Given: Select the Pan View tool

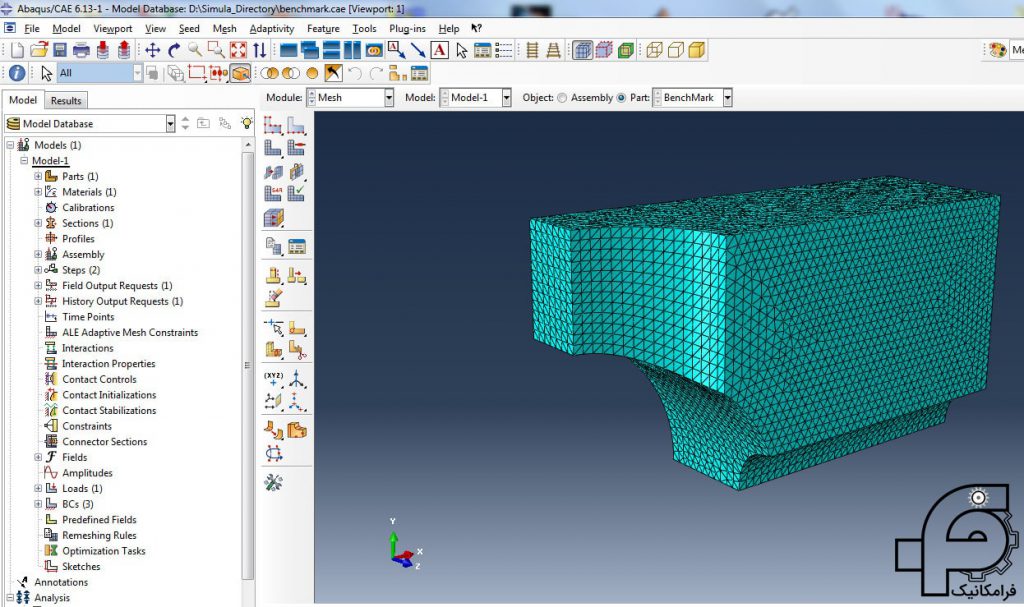Looking at the screenshot, I should pyautogui.click(x=153, y=50).
